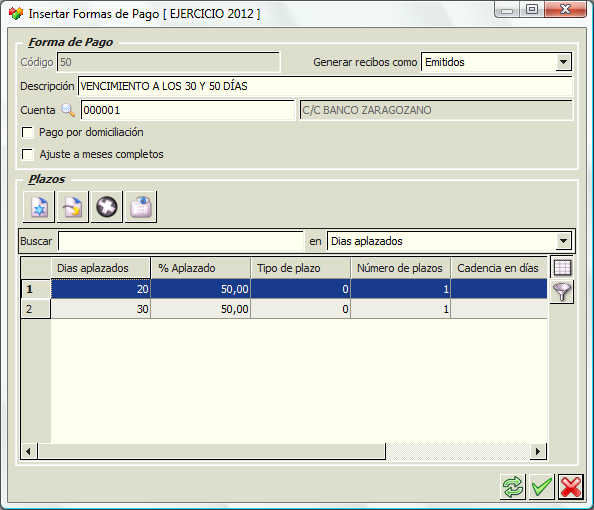The image size is (594, 510).
Task: Sort by Dias aplazados column header
Action: [x=101, y=268]
